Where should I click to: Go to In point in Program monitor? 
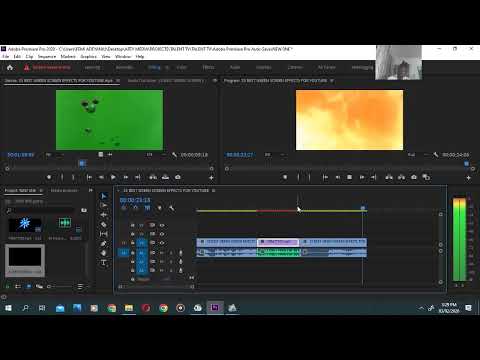point(325,177)
